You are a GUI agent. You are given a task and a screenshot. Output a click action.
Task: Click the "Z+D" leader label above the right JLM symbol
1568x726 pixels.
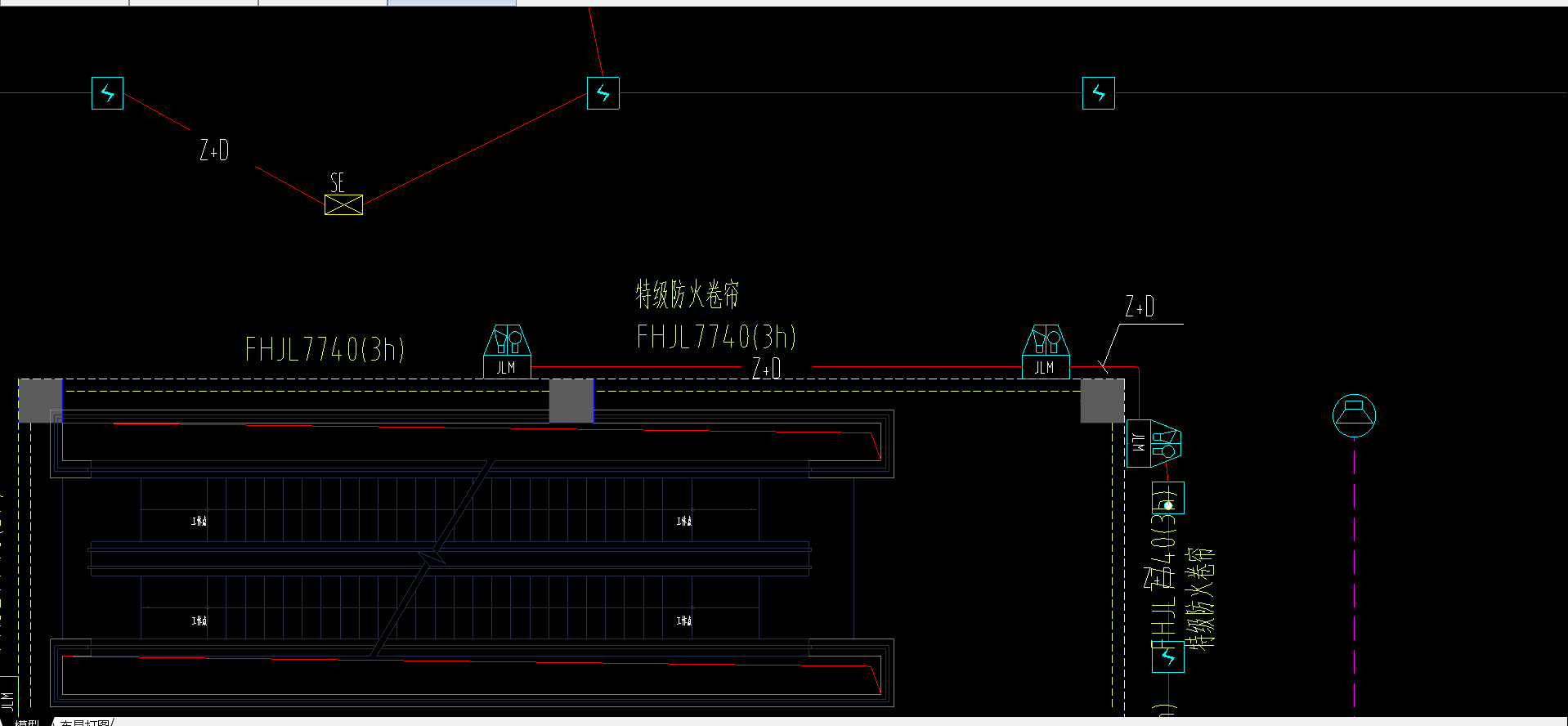coord(1140,307)
